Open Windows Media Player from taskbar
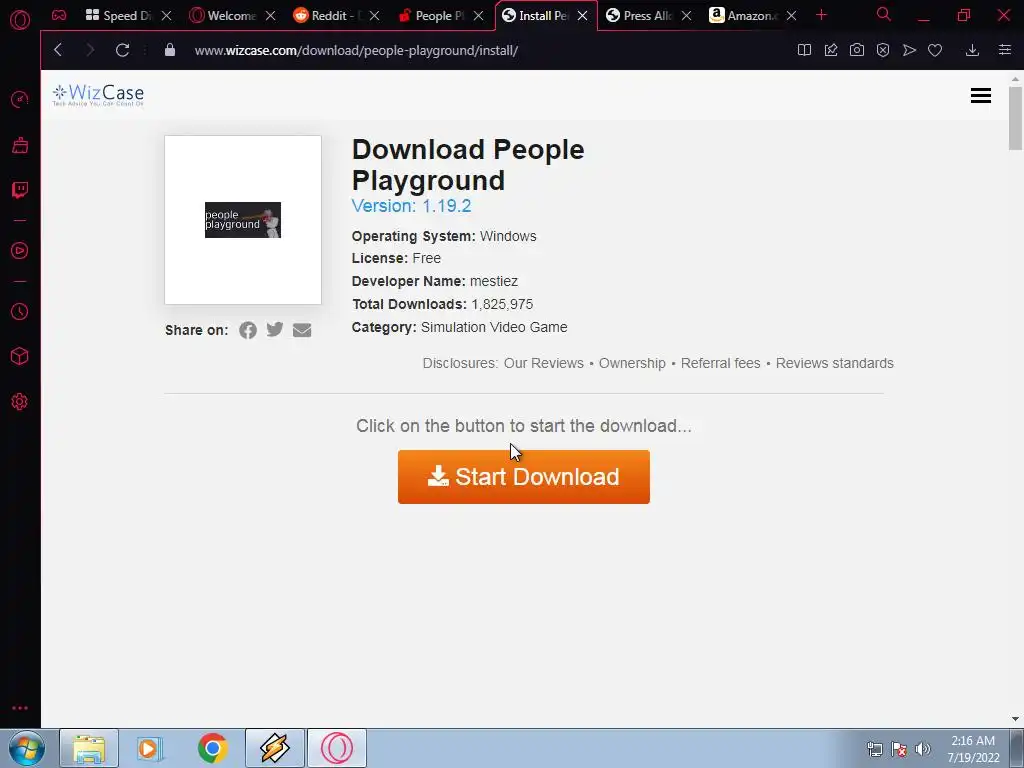Viewport: 1024px width, 768px height. (150, 748)
